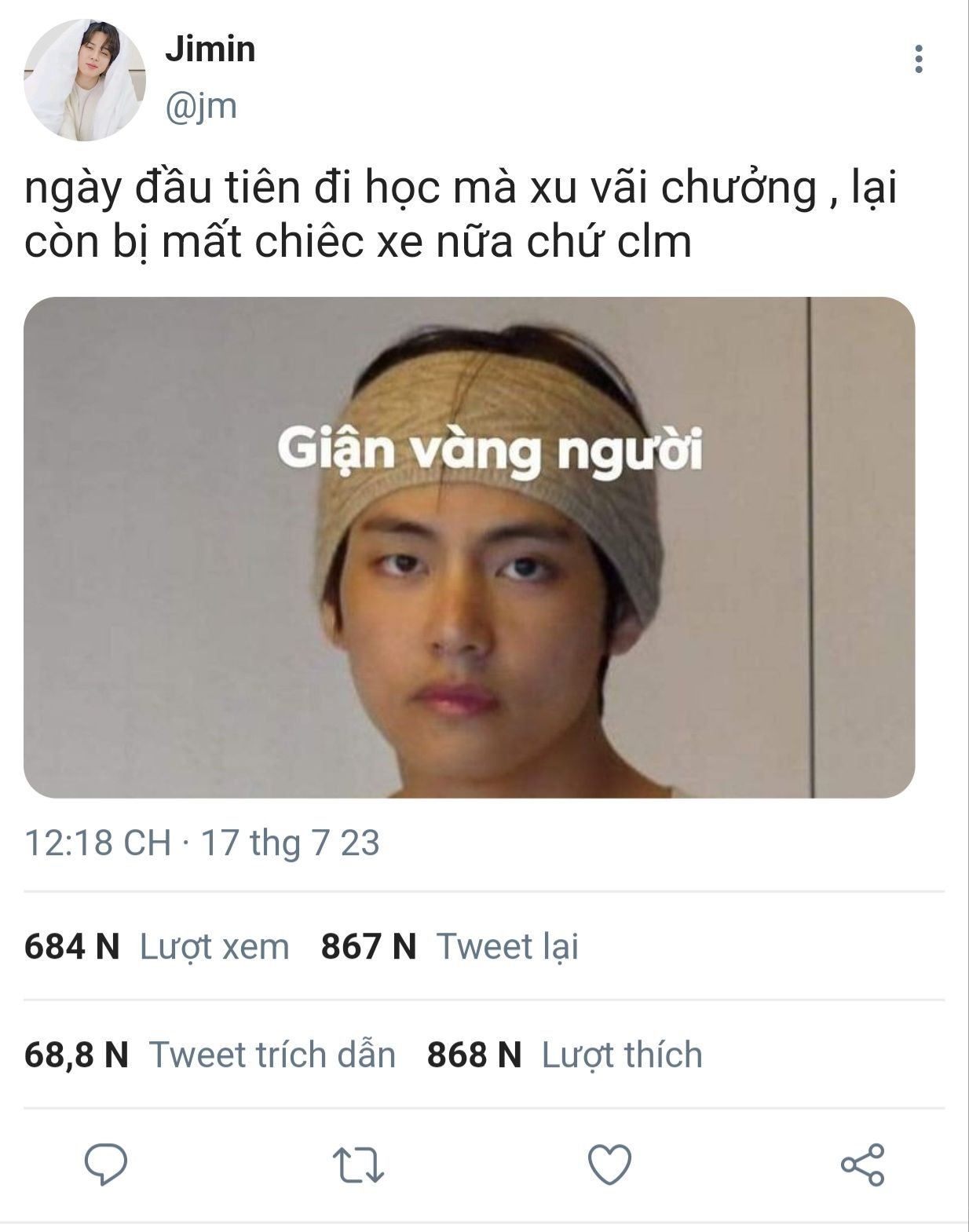Tap the share icon
Viewport: 969px width, 1232px height.
click(x=862, y=1164)
